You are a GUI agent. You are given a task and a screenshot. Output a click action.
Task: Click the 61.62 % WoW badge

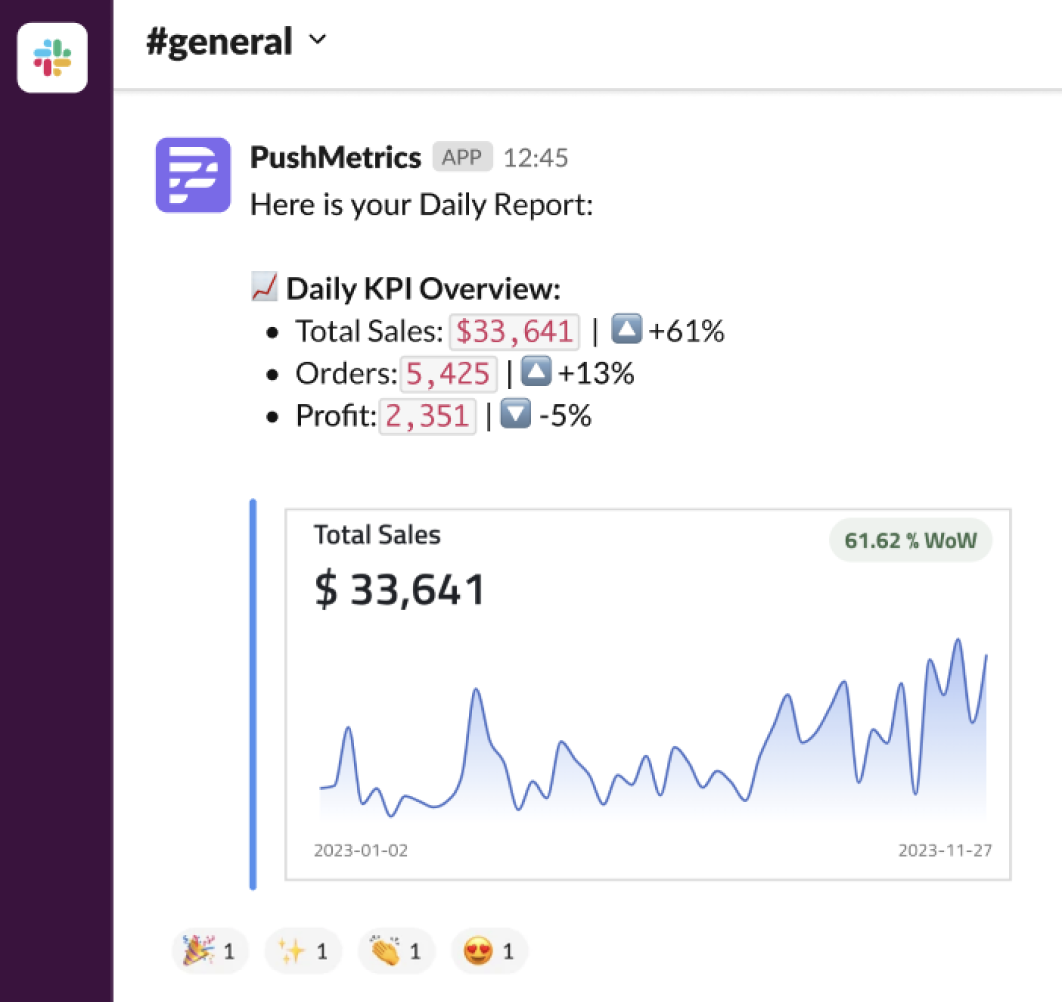pyautogui.click(x=910, y=540)
